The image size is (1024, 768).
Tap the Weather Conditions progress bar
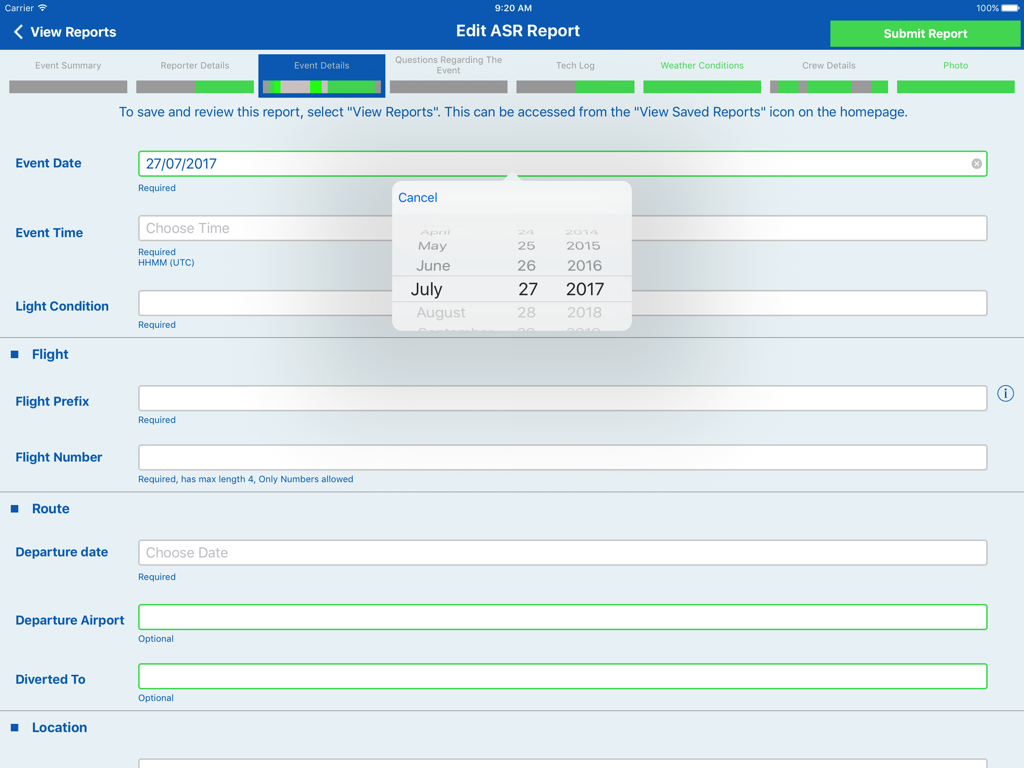coord(702,87)
